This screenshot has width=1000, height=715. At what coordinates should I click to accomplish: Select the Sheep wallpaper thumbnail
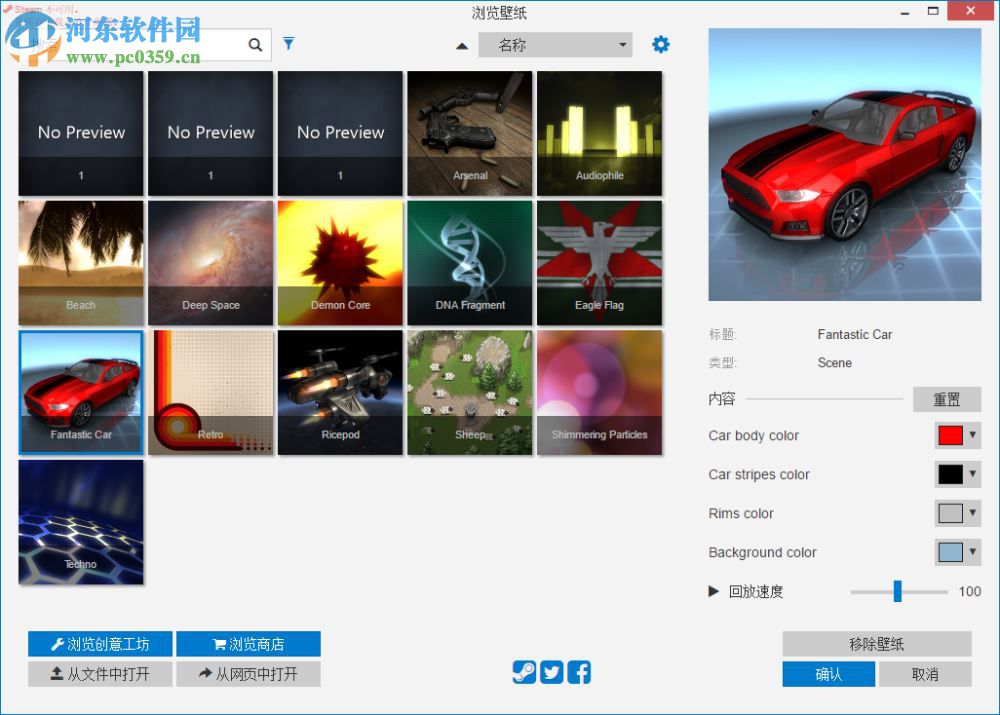pos(469,392)
